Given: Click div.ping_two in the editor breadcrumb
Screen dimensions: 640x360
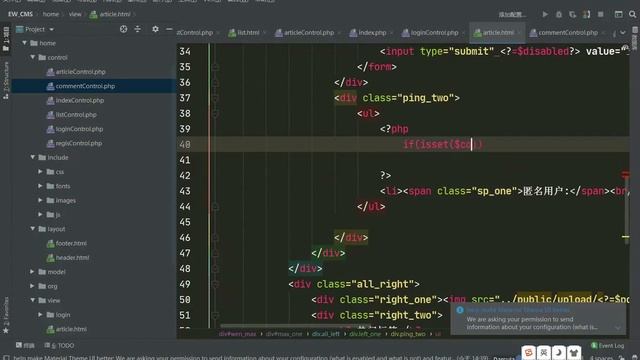Looking at the screenshot, I should click(408, 334).
